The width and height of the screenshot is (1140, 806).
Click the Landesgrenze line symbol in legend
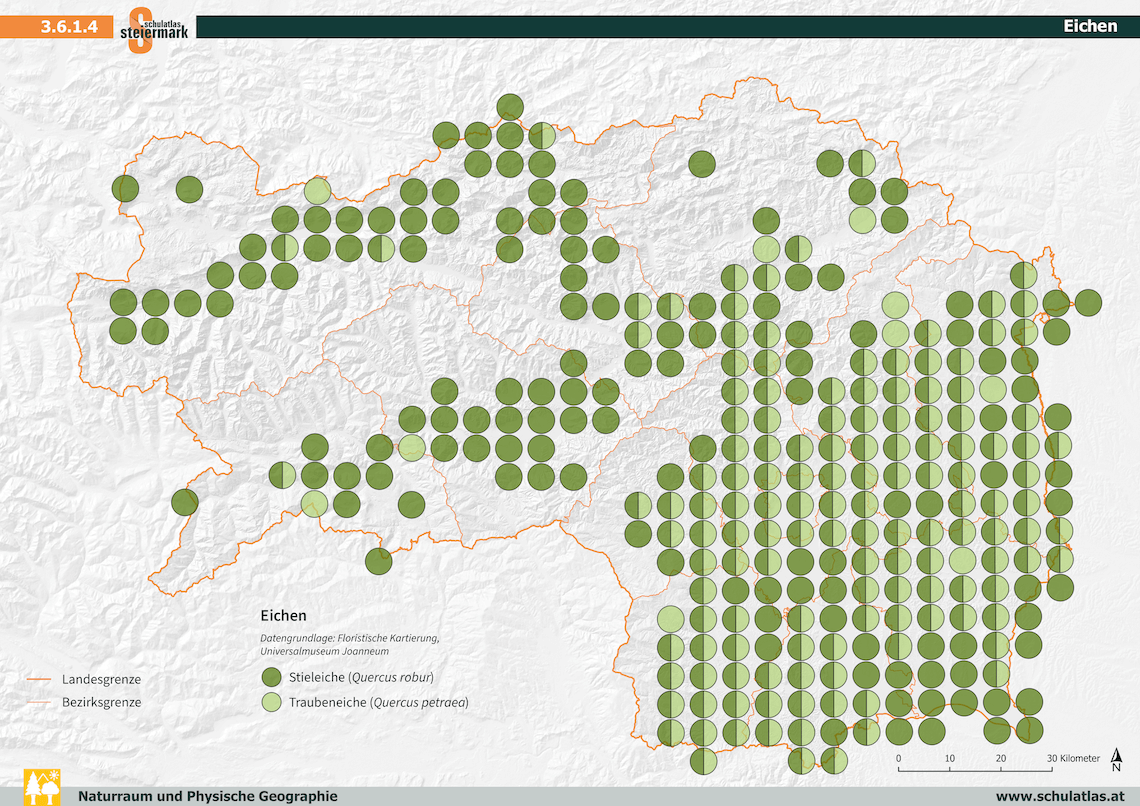coord(37,680)
